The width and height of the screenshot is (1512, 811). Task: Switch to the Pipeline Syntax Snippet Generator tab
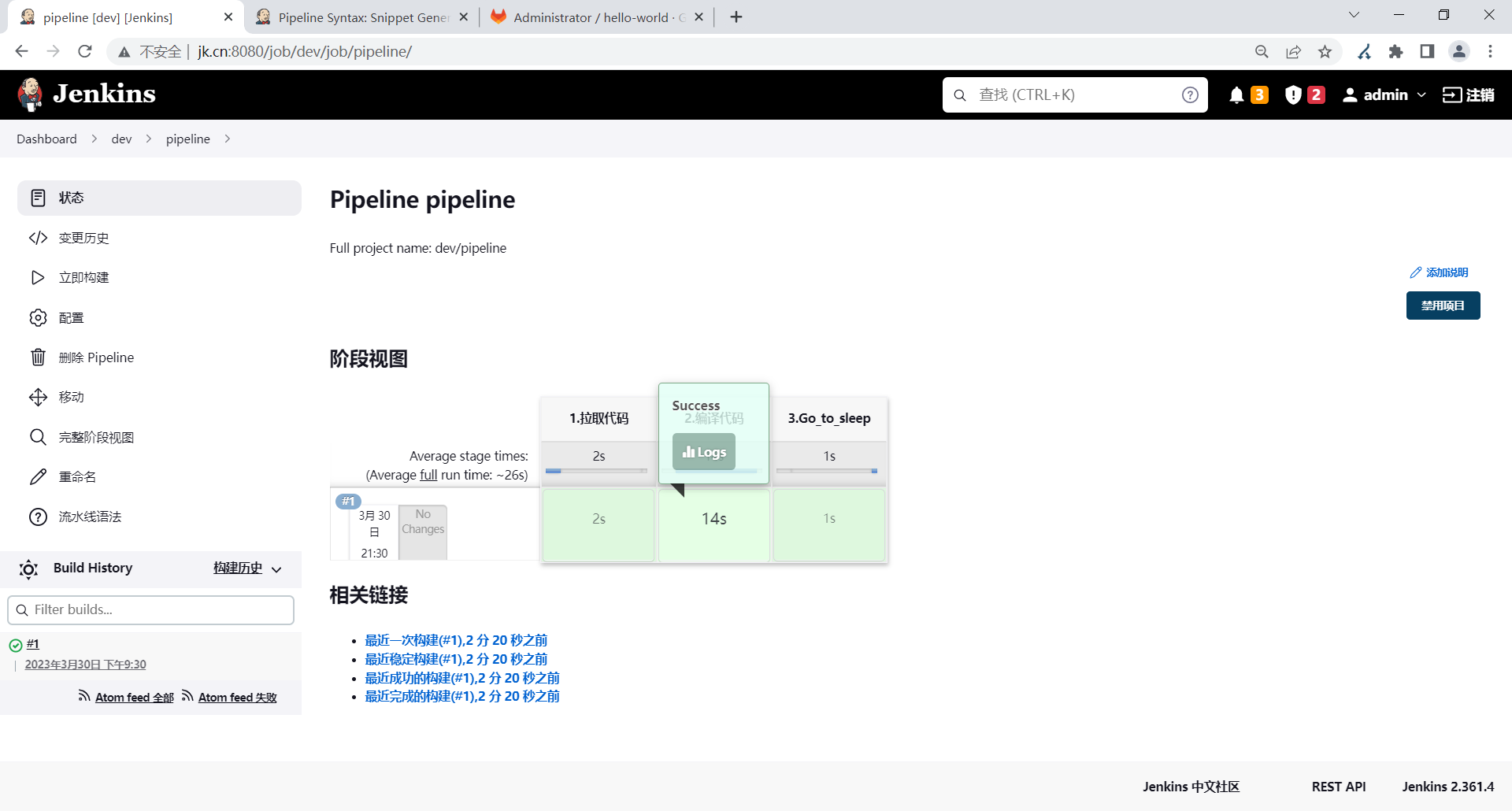[x=362, y=17]
